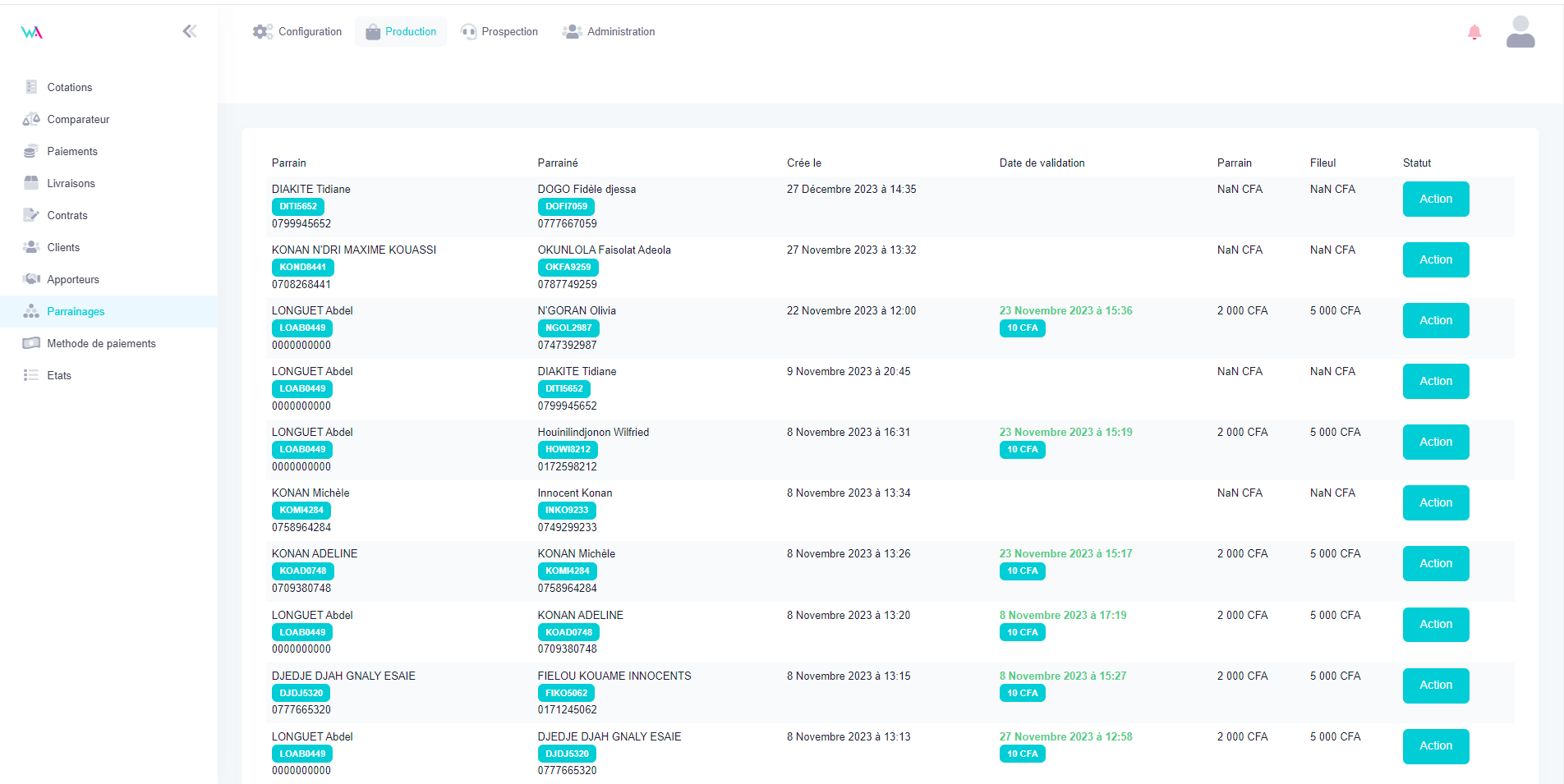The height and width of the screenshot is (784, 1564).
Task: Switch to the Prospection tab
Action: tap(499, 32)
